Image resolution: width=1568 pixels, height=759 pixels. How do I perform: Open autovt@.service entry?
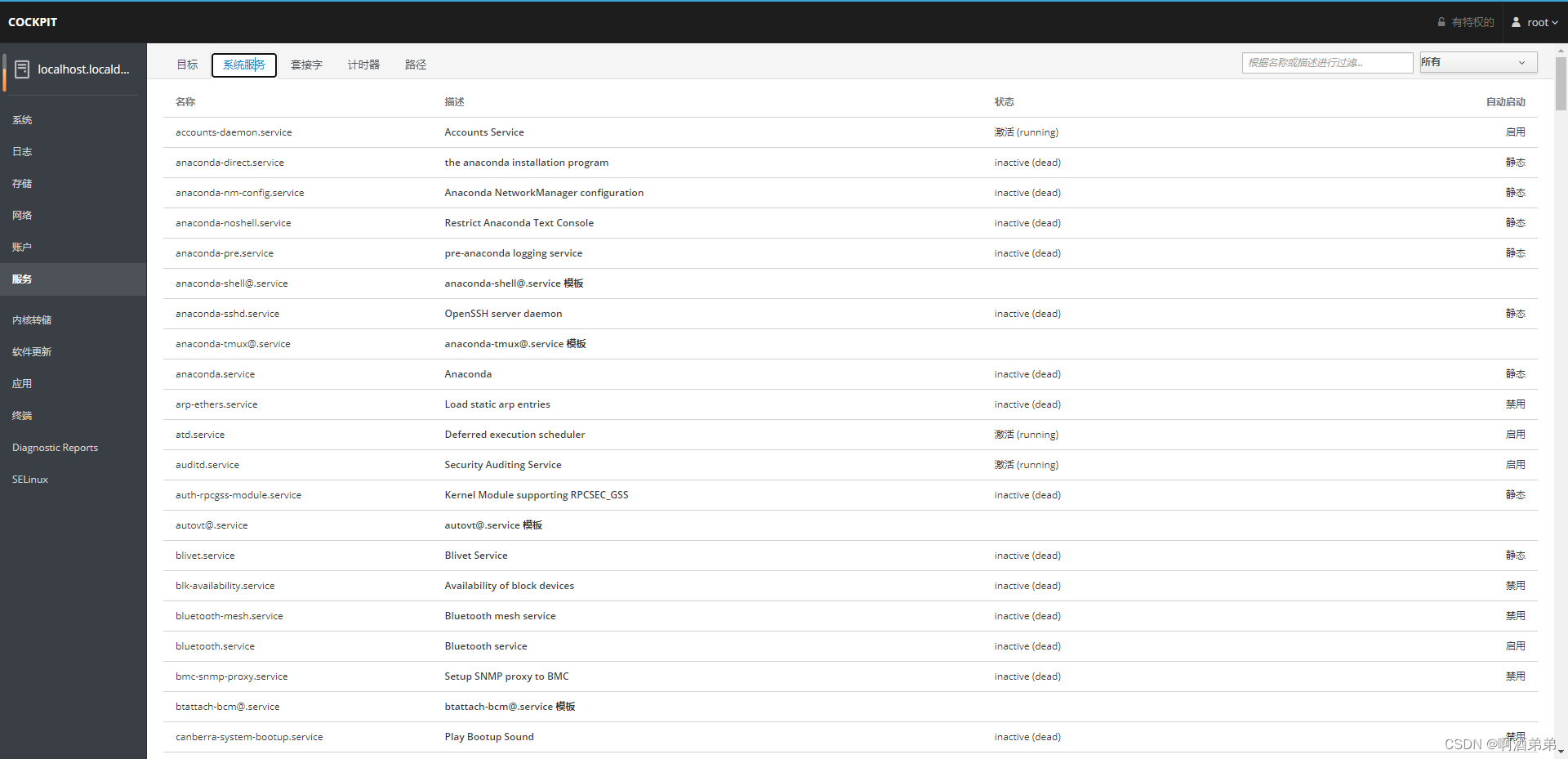[850, 525]
